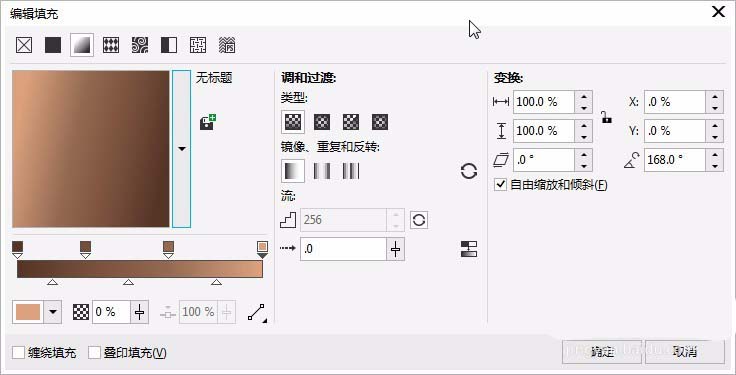The image size is (736, 375).
Task: Open the node transparency slider button
Action: coord(139,312)
